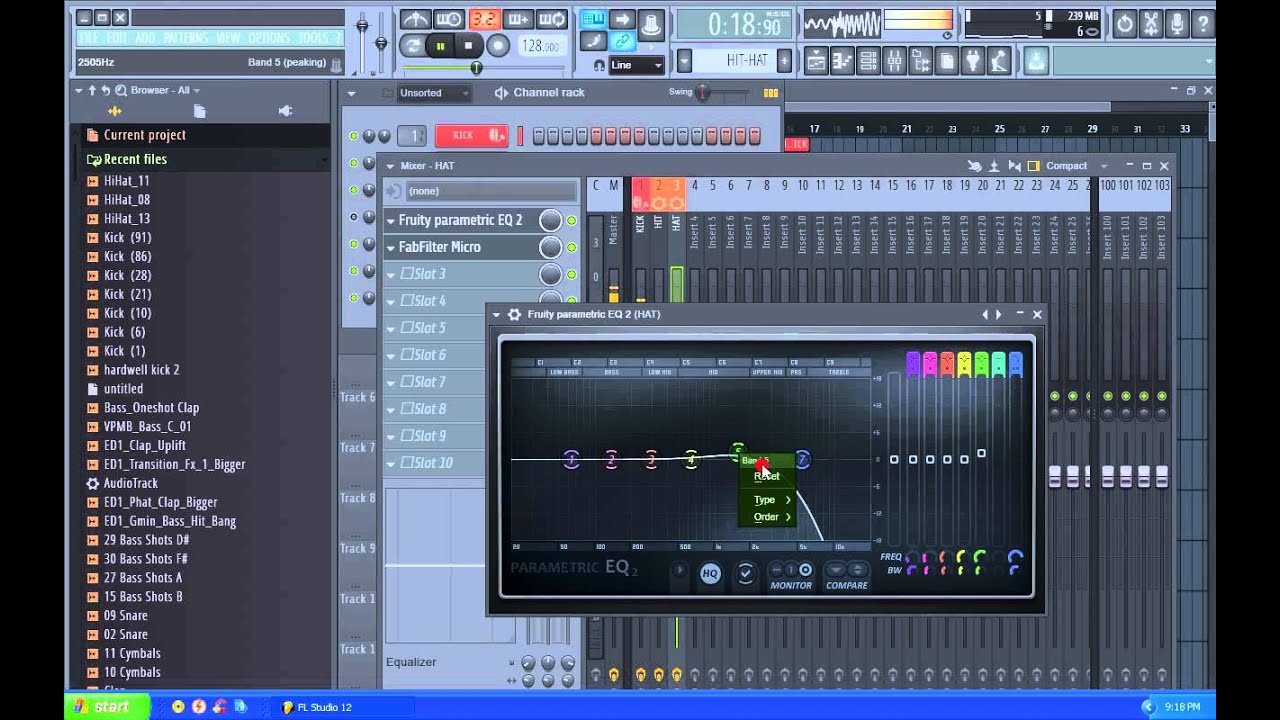The width and height of the screenshot is (1280, 720).
Task: Open the Playlist view icon
Action: point(816,61)
